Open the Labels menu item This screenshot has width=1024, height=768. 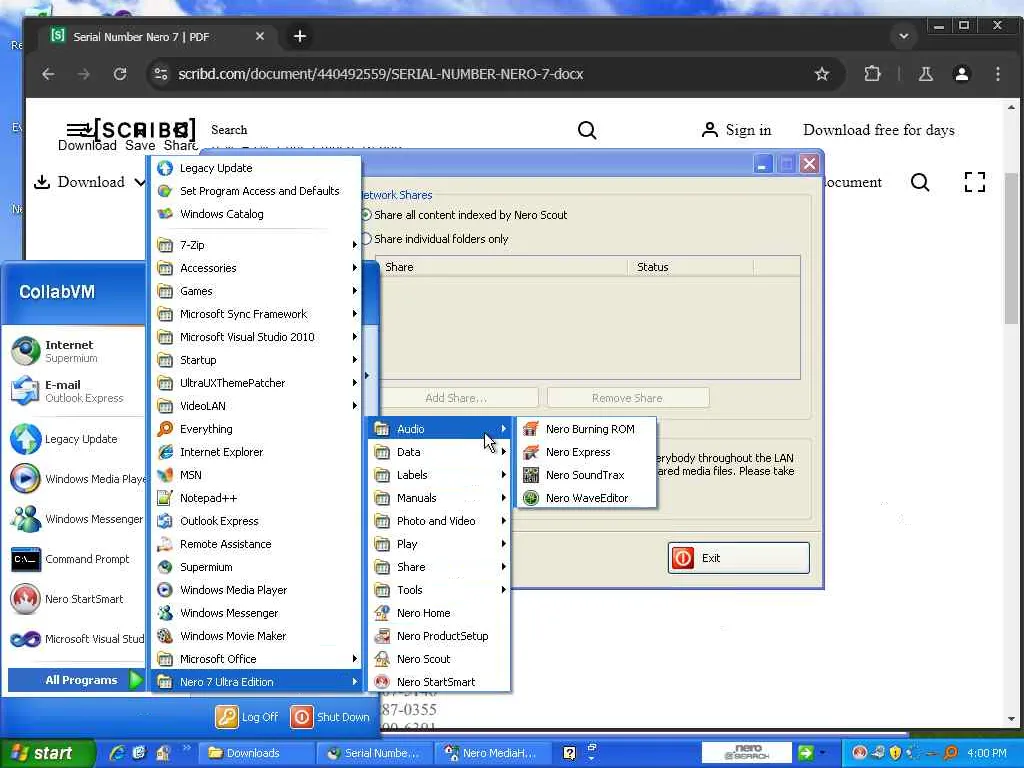[x=438, y=475]
